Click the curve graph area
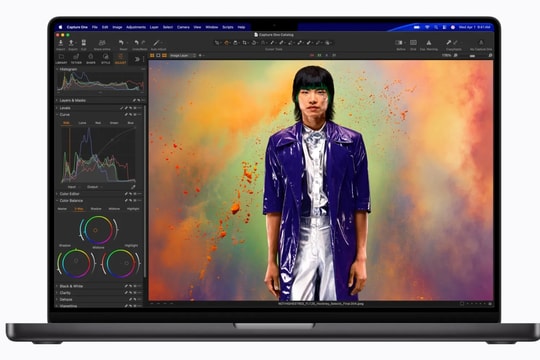This screenshot has width=540, height=360. tap(98, 154)
